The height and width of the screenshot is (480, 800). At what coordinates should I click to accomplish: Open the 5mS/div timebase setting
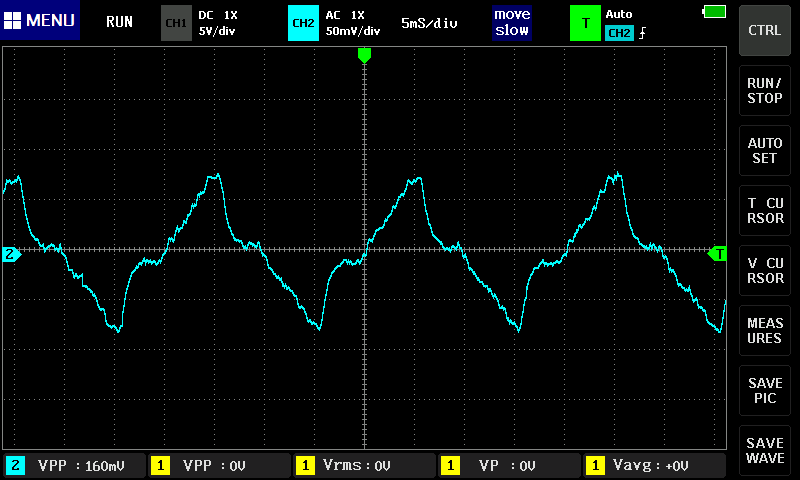[x=429, y=22]
